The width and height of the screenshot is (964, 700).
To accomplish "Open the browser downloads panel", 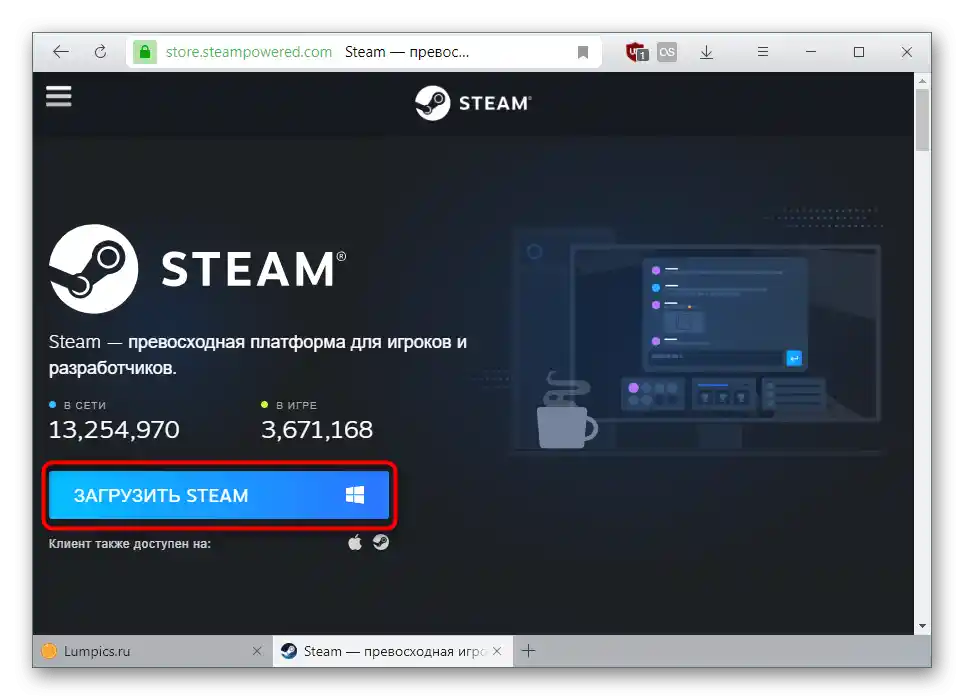I will tap(706, 51).
